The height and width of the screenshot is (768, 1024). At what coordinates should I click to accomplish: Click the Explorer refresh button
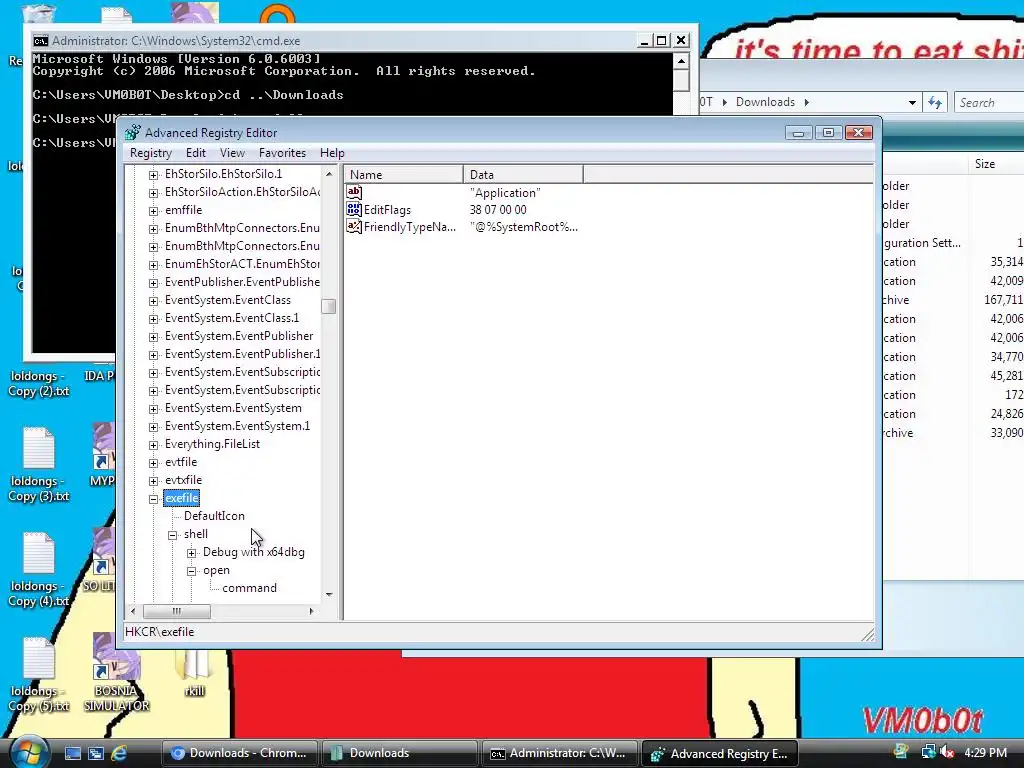(935, 103)
